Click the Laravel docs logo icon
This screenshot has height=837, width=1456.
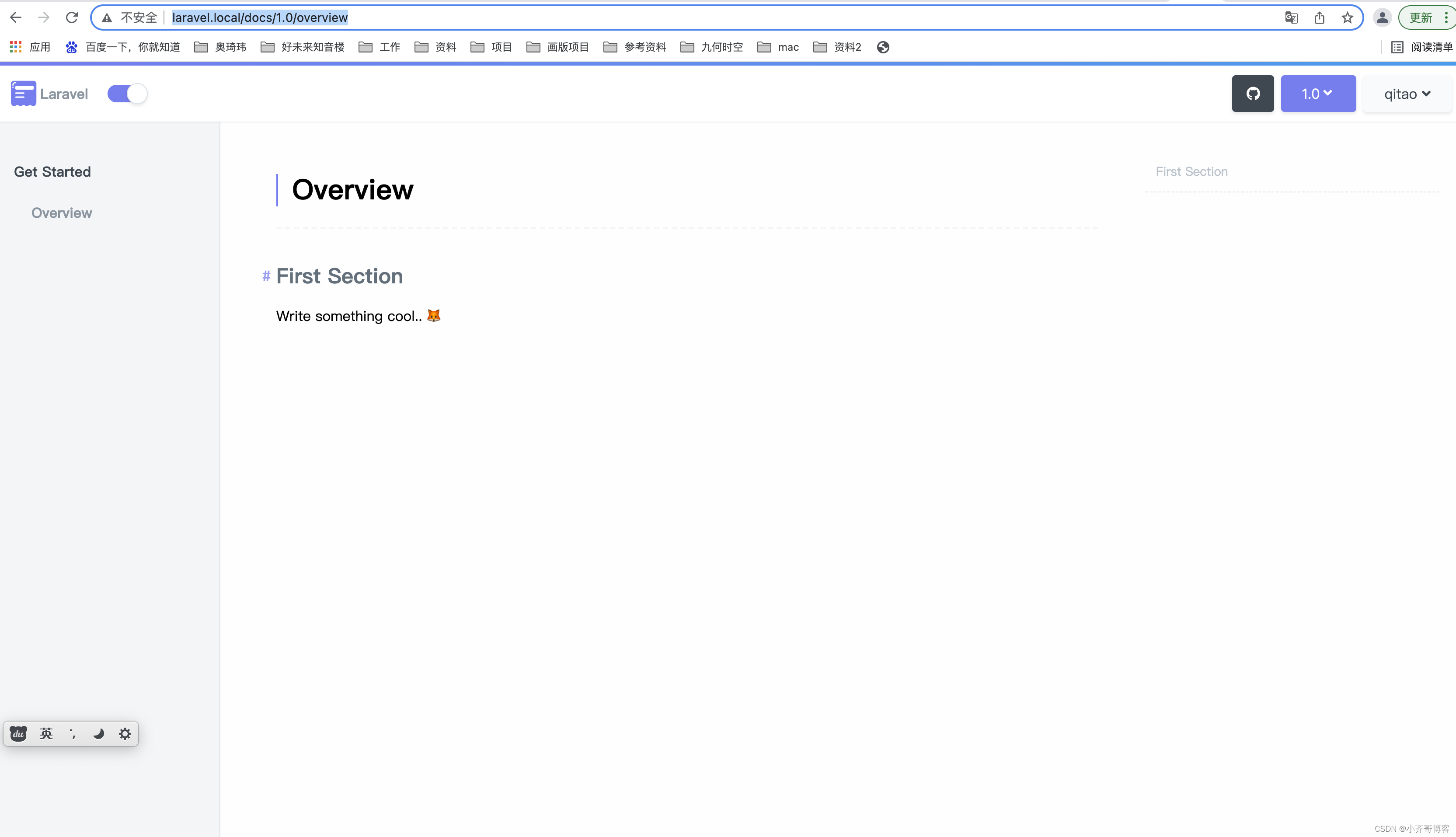click(23, 94)
